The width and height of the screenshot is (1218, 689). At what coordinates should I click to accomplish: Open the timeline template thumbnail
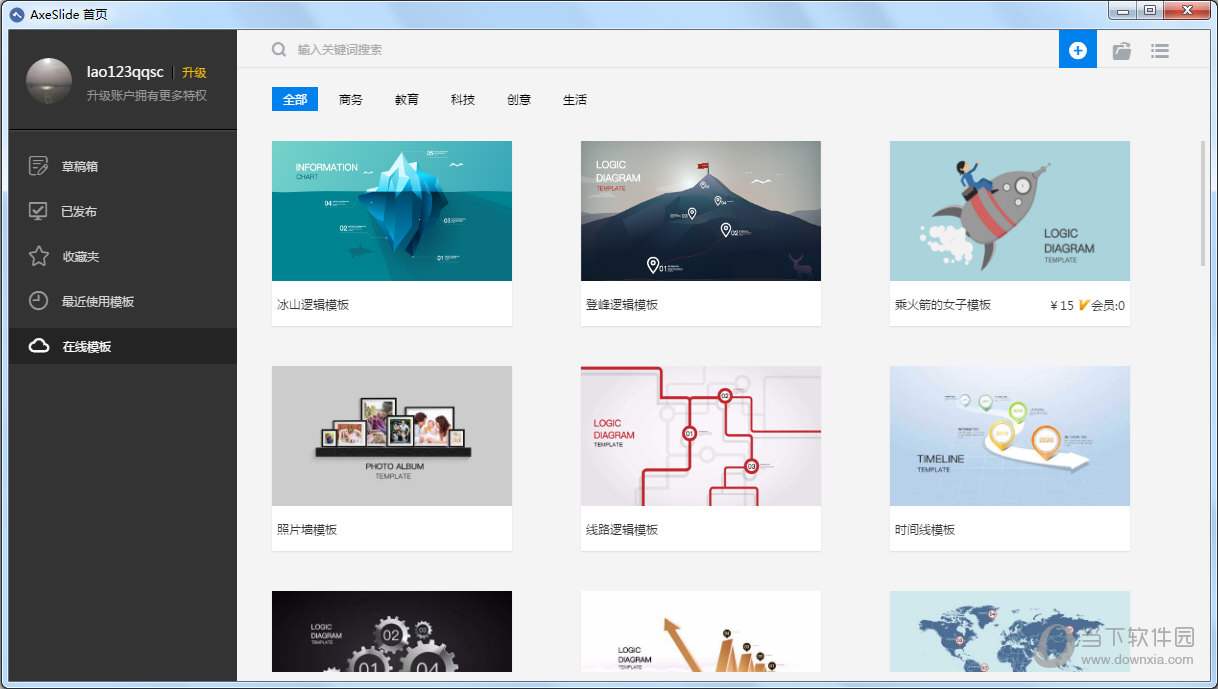tap(1010, 436)
